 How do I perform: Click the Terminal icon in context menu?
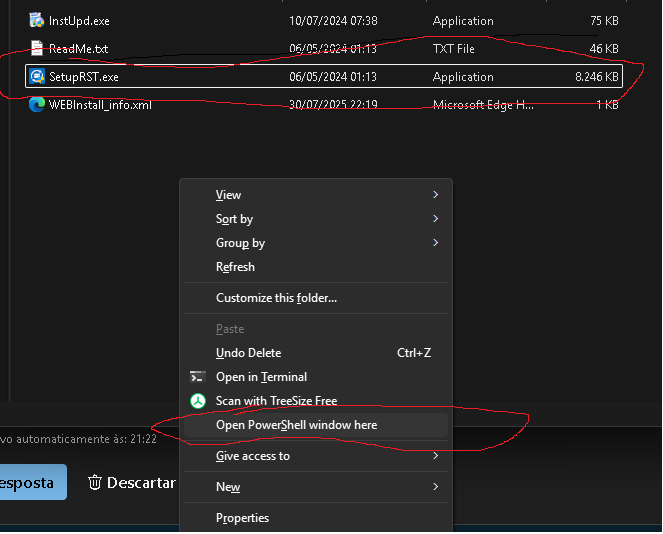click(197, 377)
